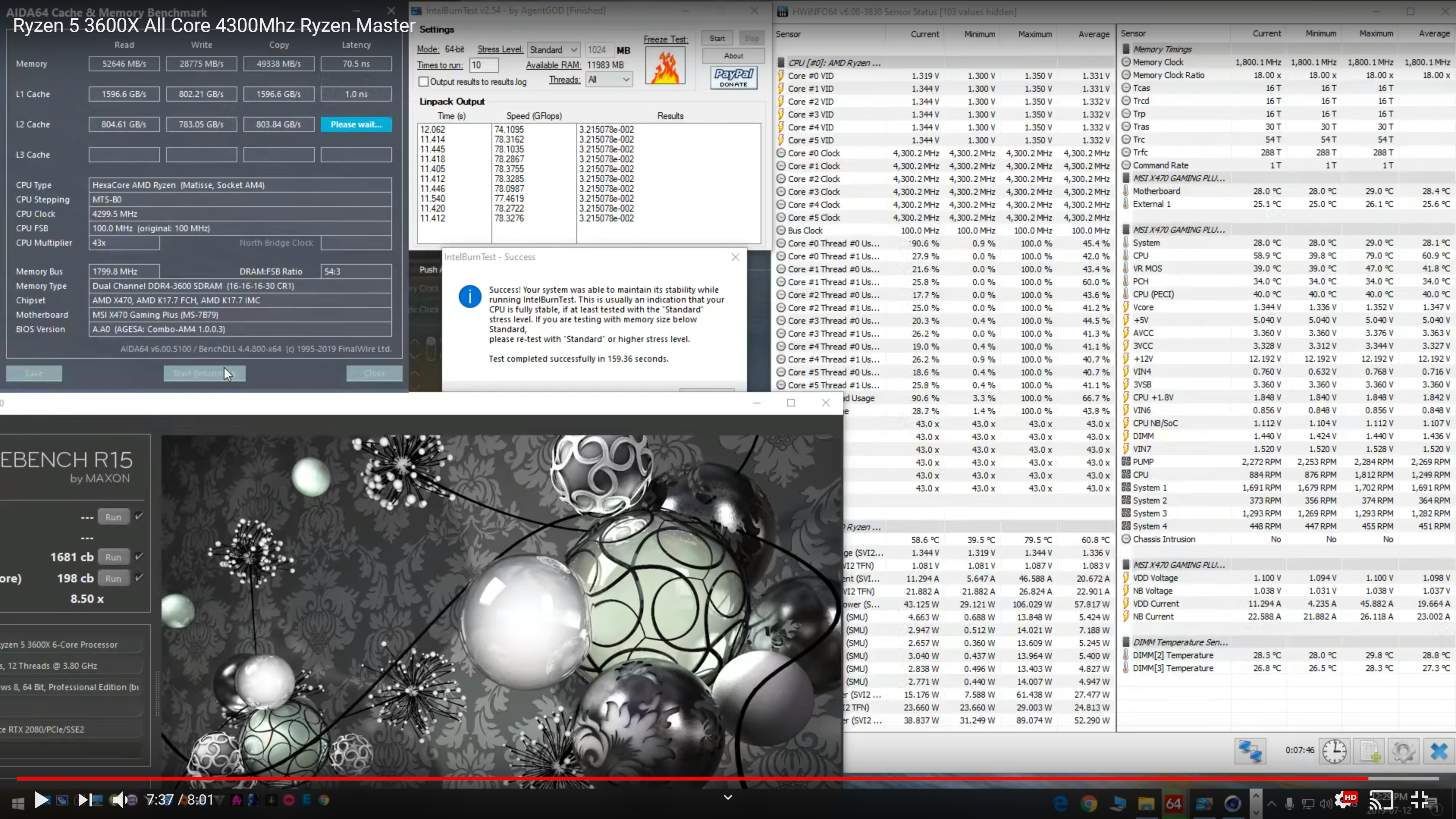Image resolution: width=1456 pixels, height=819 pixels.
Task: Click the Memory Clock sensor circle icon
Action: 1126,62
